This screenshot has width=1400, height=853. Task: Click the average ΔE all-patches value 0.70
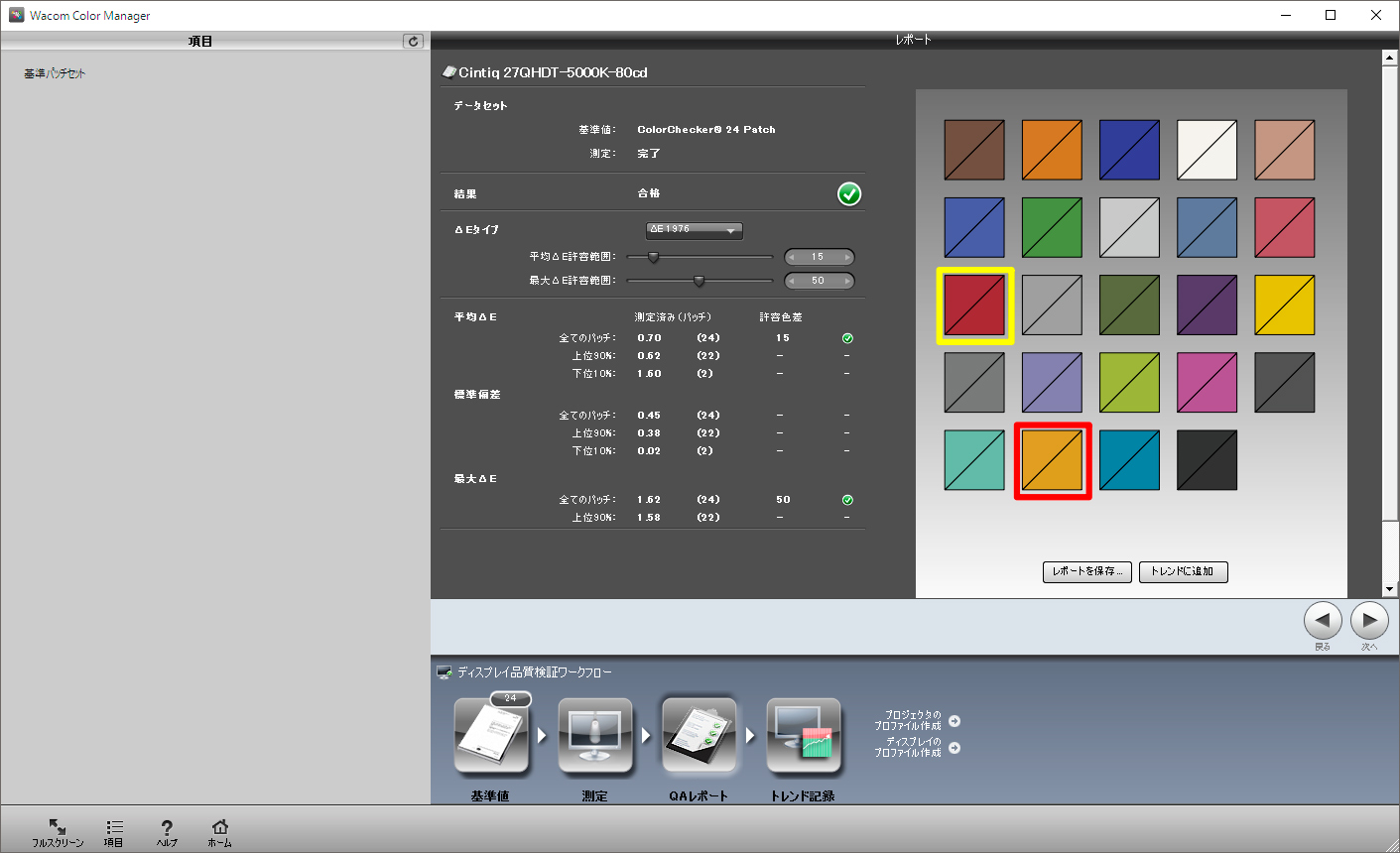[x=649, y=338]
